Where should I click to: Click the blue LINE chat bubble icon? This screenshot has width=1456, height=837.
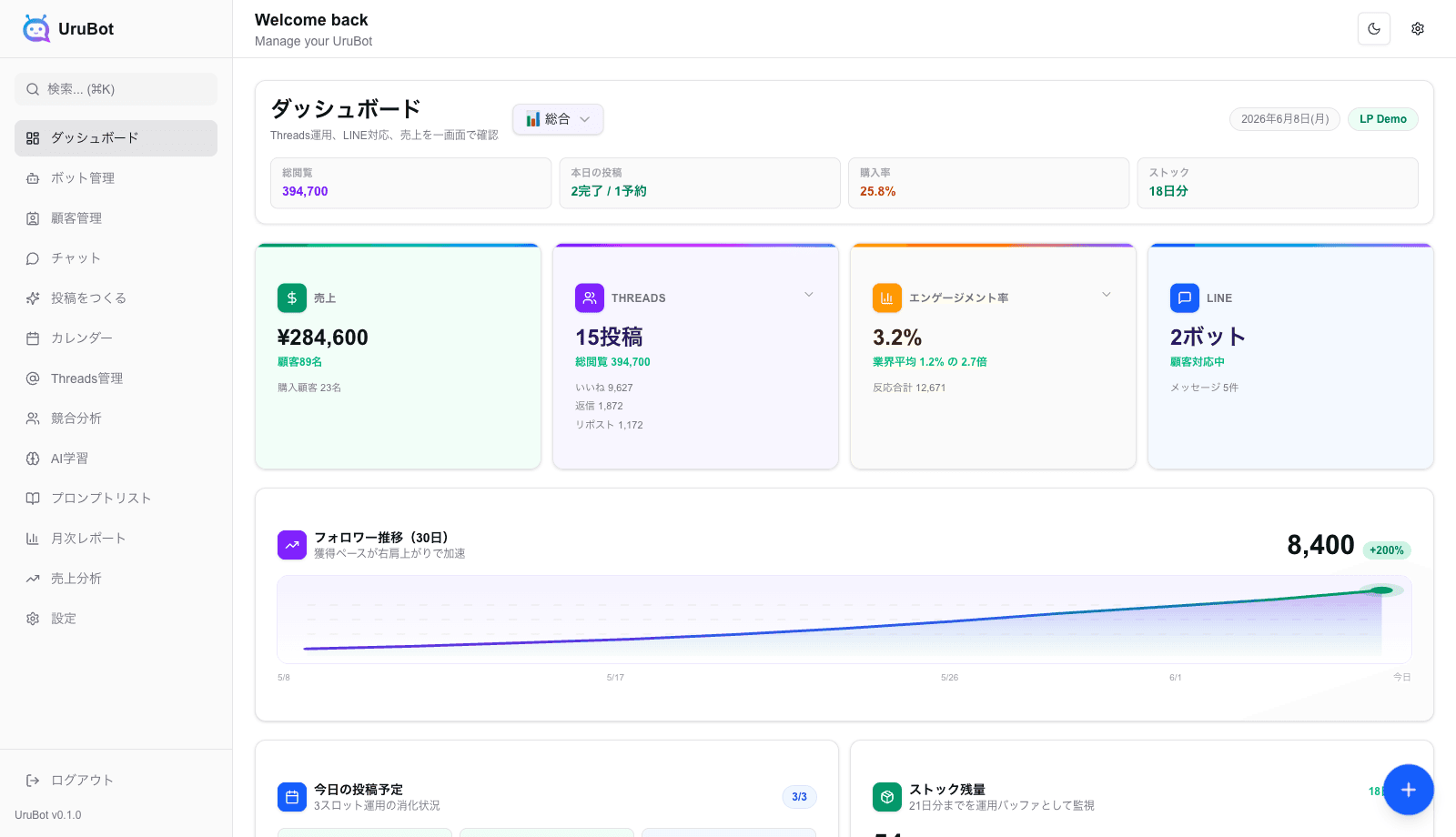(x=1185, y=298)
